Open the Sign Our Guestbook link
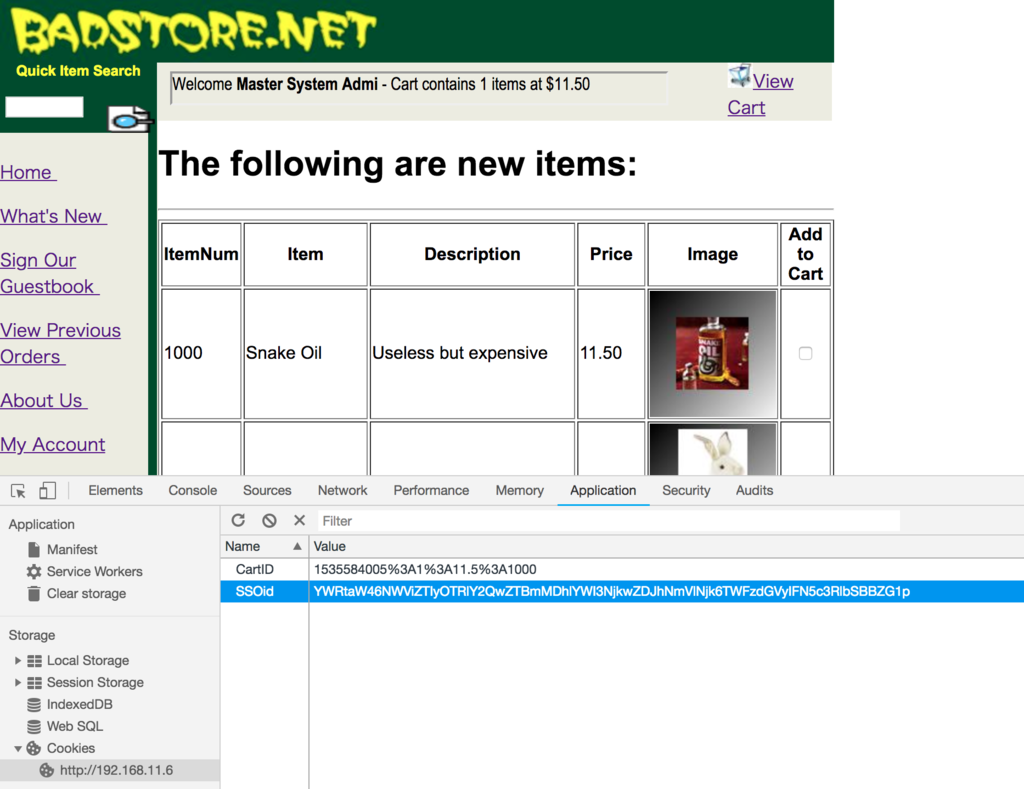This screenshot has width=1024, height=789. 50,272
